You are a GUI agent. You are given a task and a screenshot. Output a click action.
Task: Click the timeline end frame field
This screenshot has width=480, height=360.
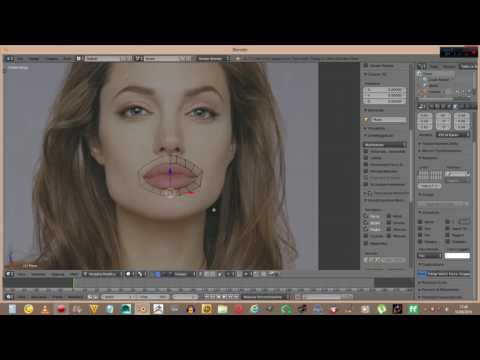(153, 296)
